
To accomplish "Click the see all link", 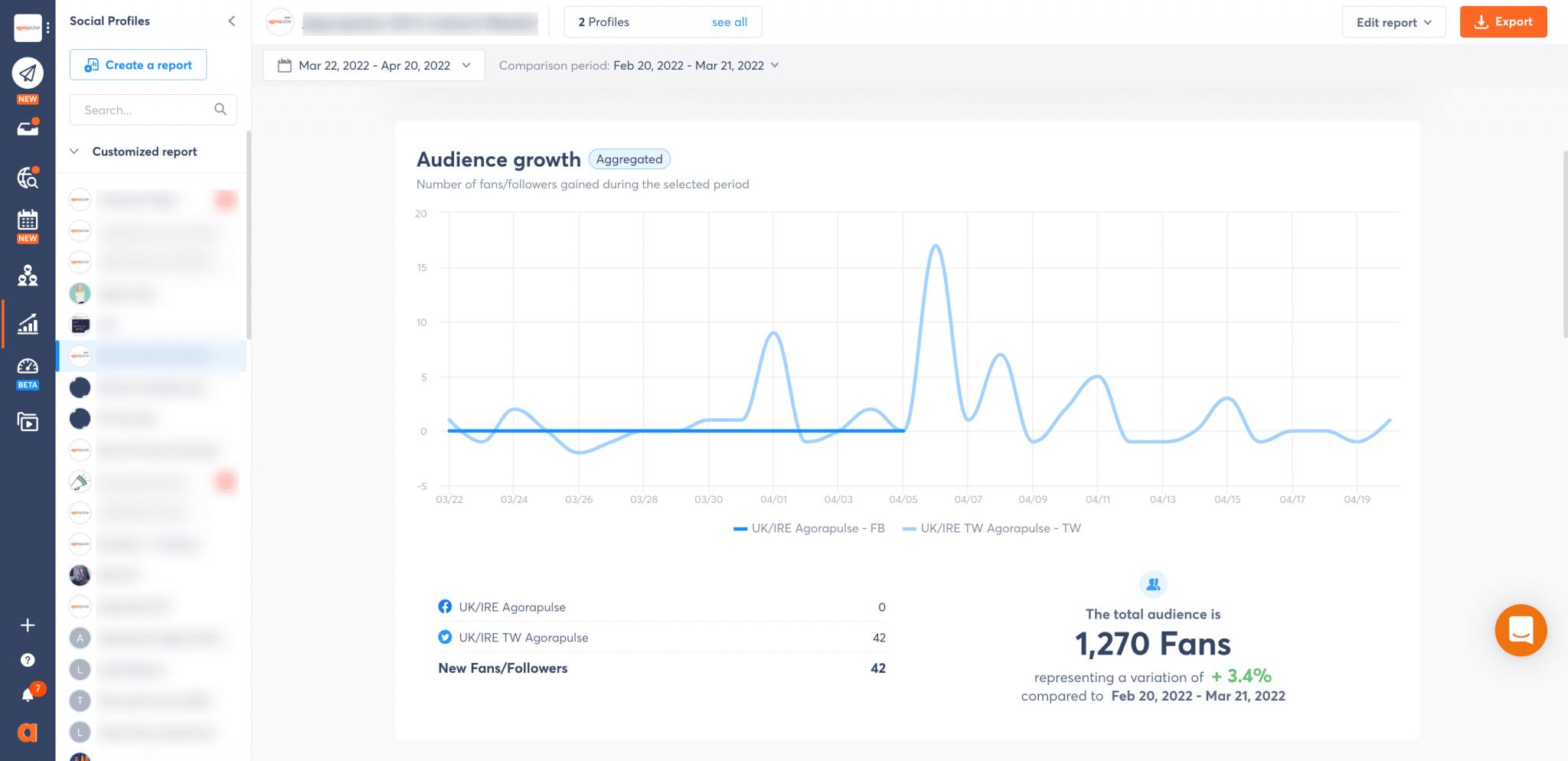I will tap(730, 22).
